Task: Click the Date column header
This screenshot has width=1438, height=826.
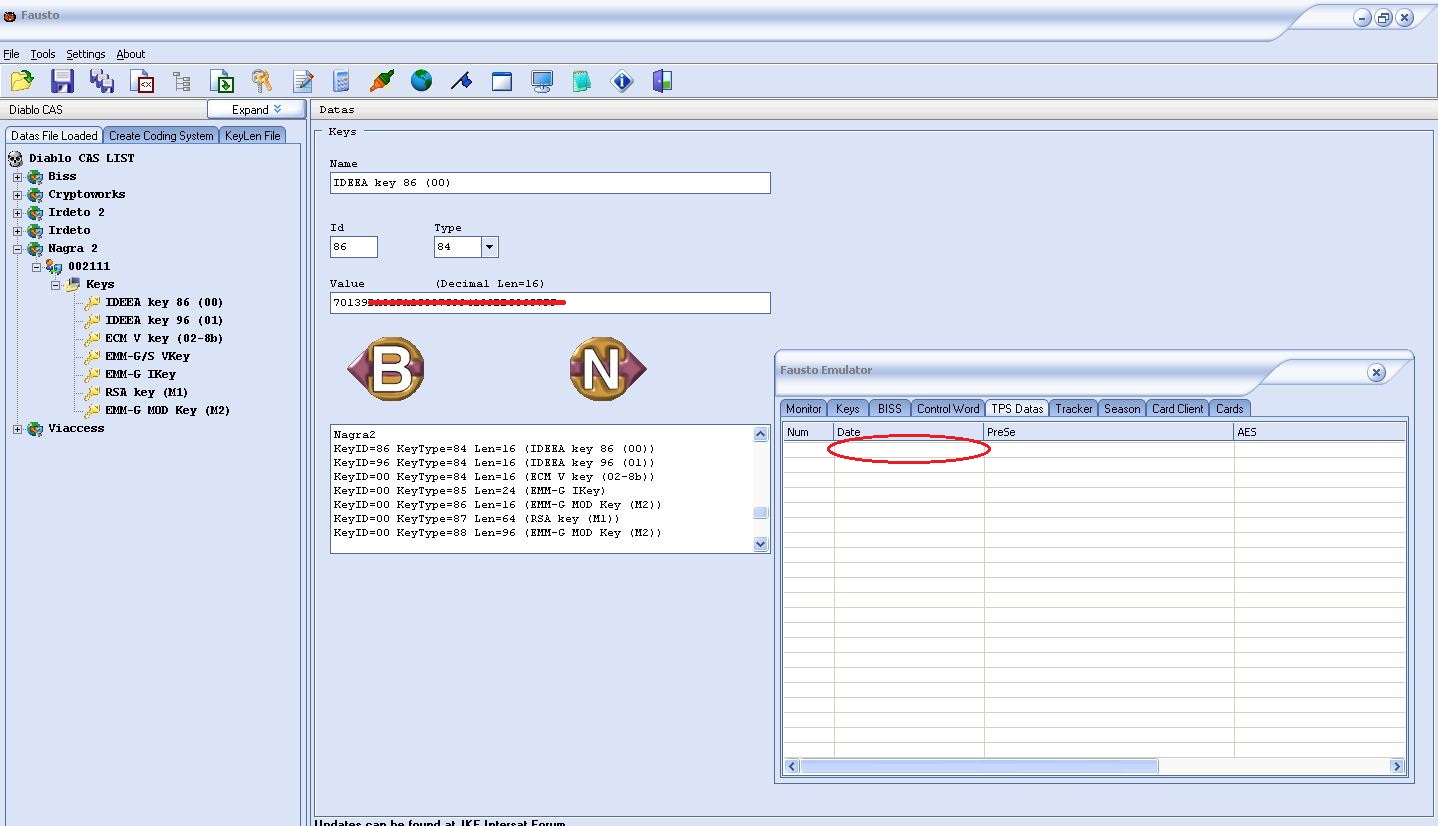Action: (909, 432)
